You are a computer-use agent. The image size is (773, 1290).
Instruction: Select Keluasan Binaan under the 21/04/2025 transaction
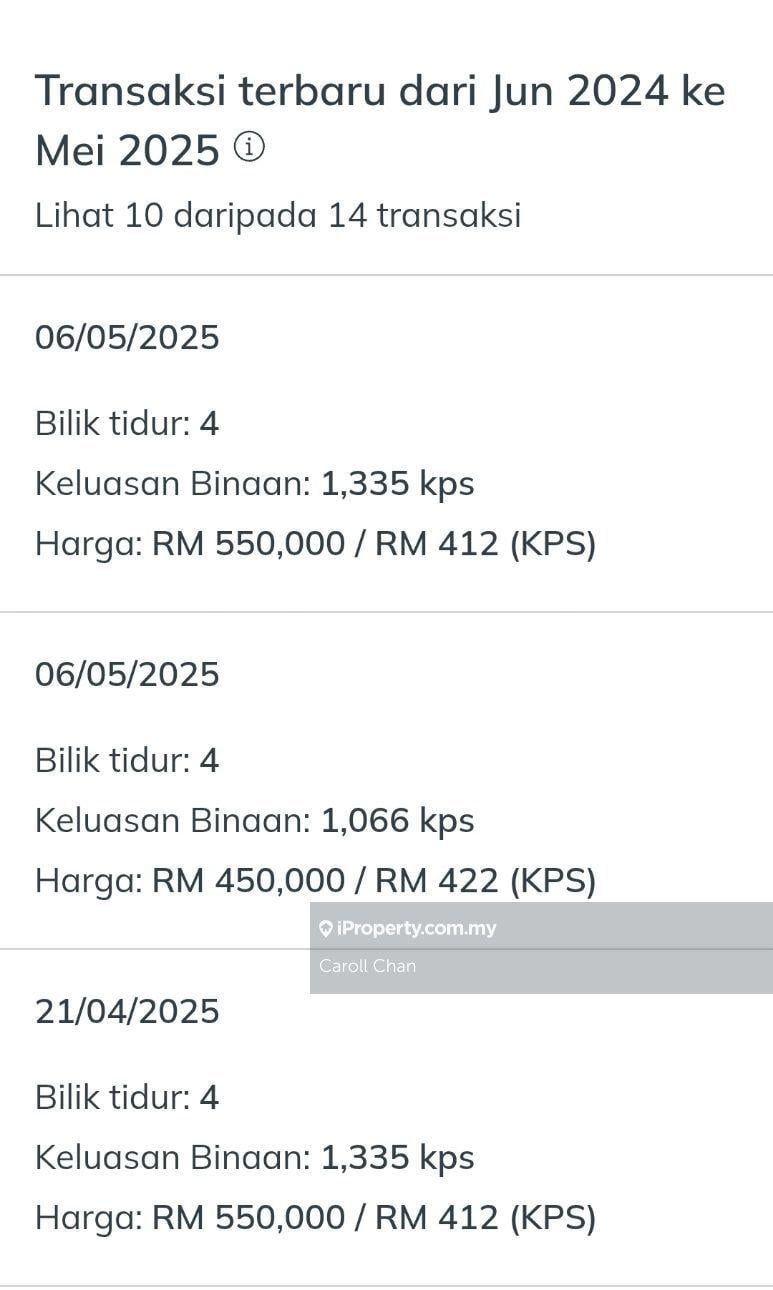point(254,1158)
